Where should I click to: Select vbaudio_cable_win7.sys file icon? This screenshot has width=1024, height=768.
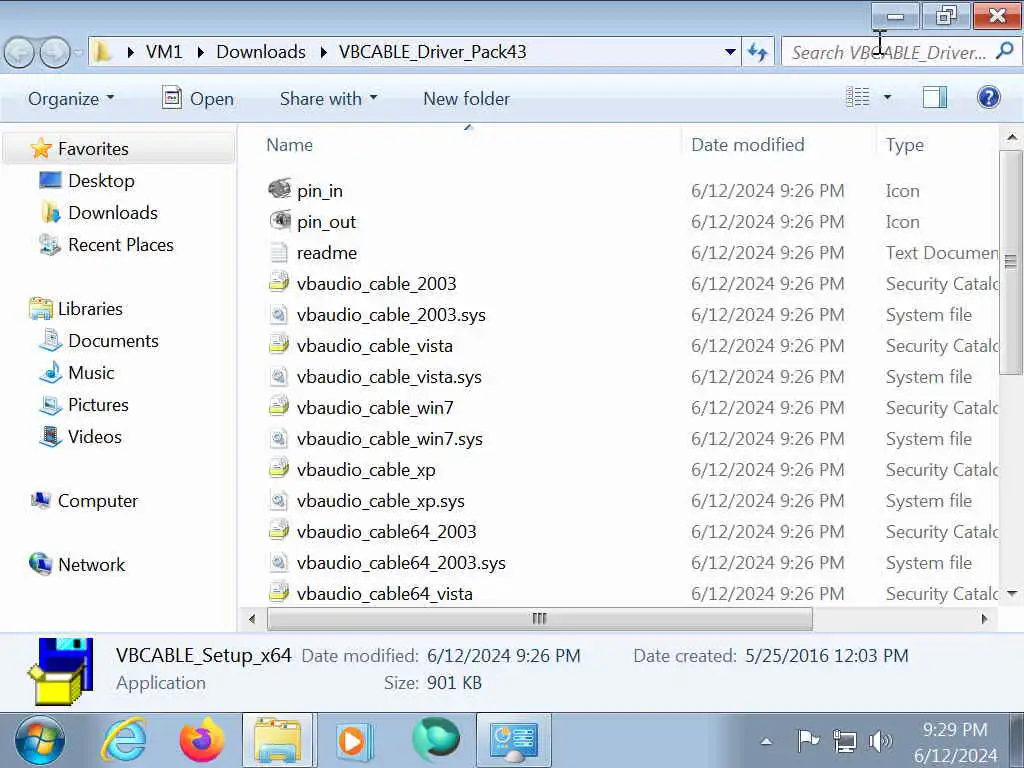(280, 438)
